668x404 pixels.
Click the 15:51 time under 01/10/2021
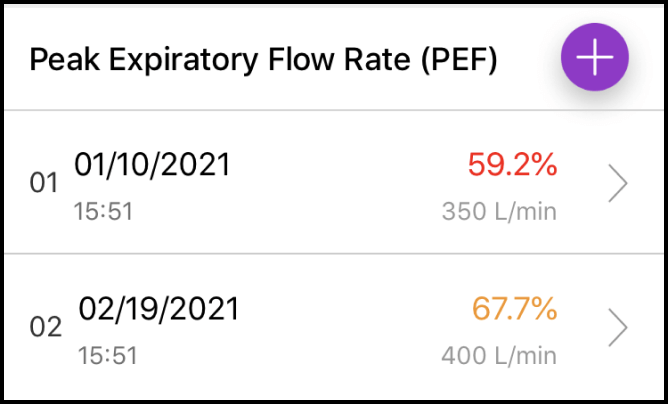[103, 212]
